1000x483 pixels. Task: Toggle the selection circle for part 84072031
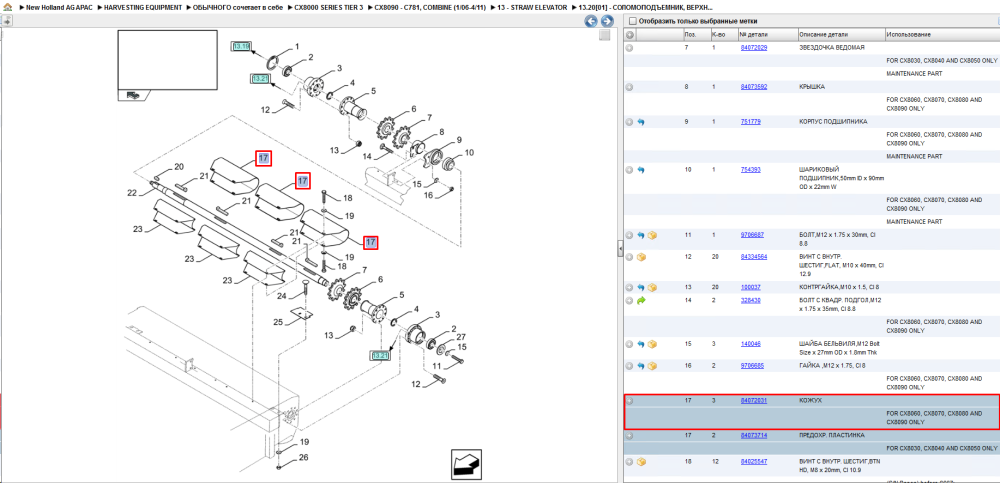point(629,401)
